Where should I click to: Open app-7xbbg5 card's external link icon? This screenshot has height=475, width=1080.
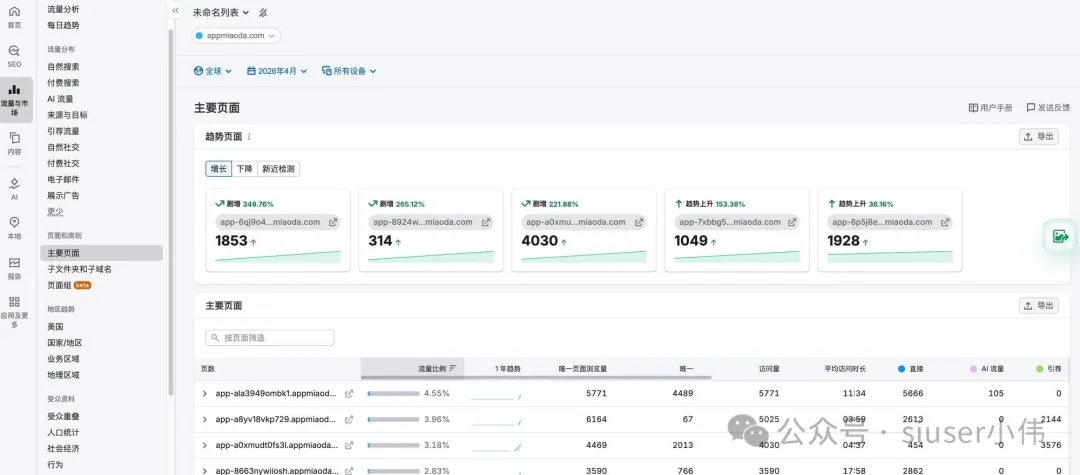pos(793,222)
